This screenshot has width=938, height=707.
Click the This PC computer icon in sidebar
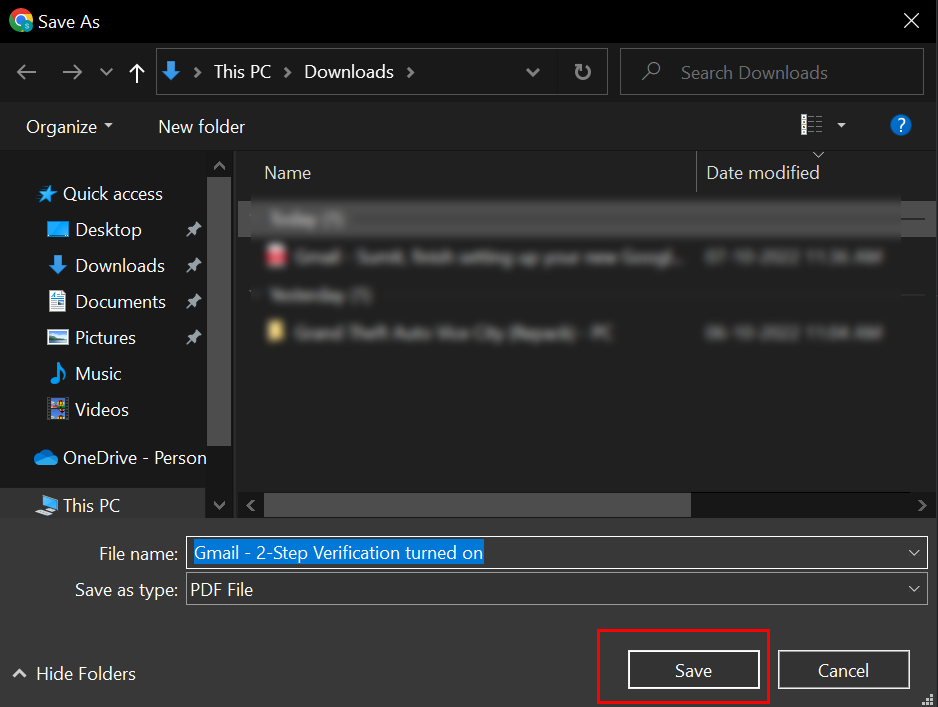click(46, 505)
